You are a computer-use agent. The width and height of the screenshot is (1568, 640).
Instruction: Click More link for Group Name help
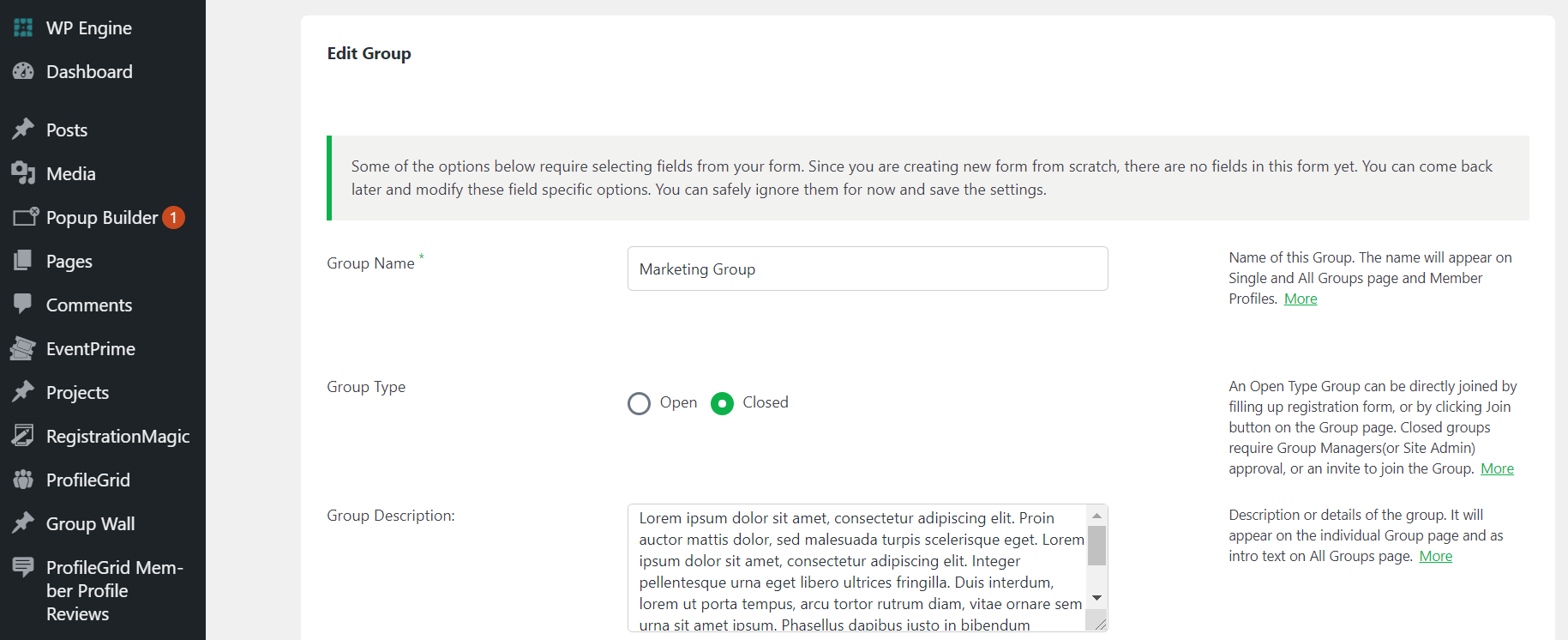tap(1300, 299)
